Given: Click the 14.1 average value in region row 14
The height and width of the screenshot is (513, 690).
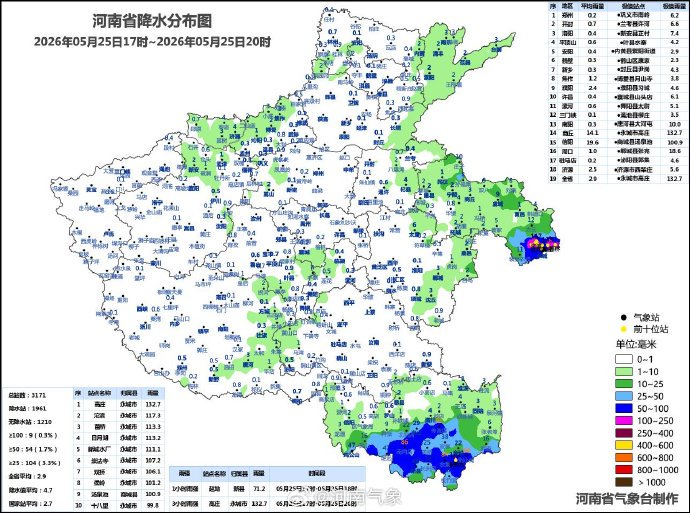Looking at the screenshot, I should coord(592,133).
